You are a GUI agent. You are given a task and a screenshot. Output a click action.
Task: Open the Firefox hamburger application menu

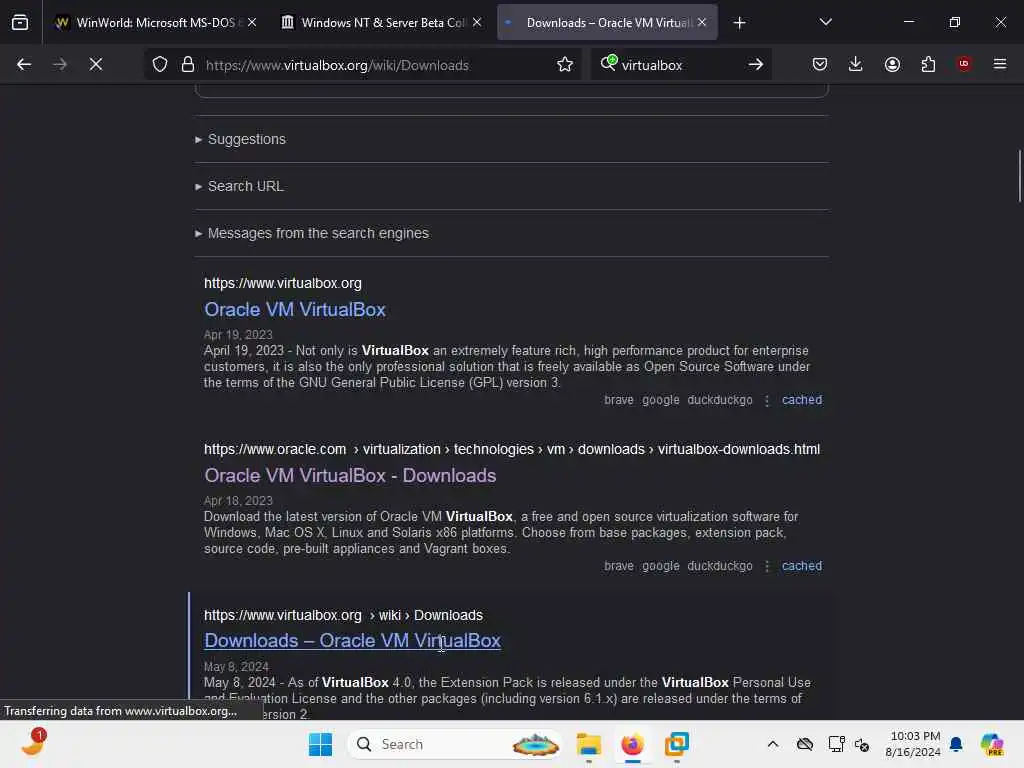(1000, 64)
